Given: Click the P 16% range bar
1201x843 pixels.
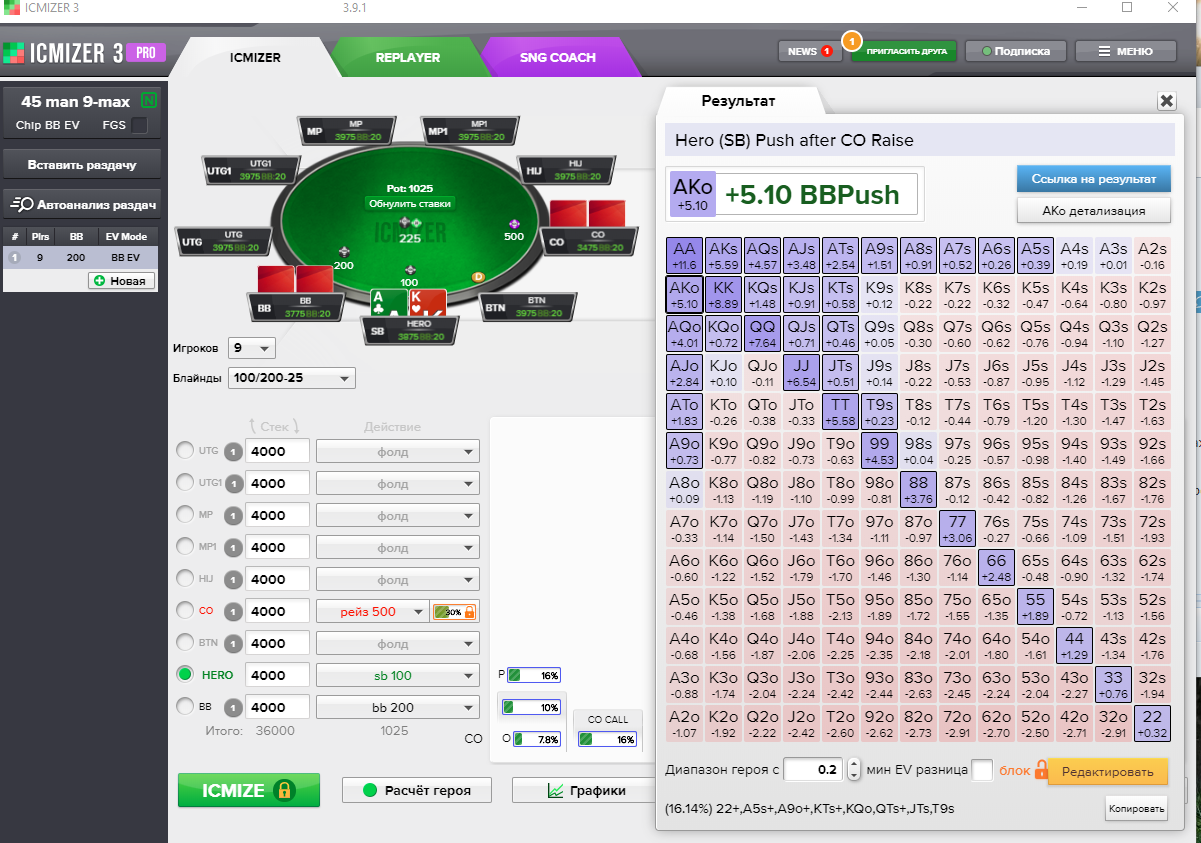Looking at the screenshot, I should pyautogui.click(x=533, y=675).
